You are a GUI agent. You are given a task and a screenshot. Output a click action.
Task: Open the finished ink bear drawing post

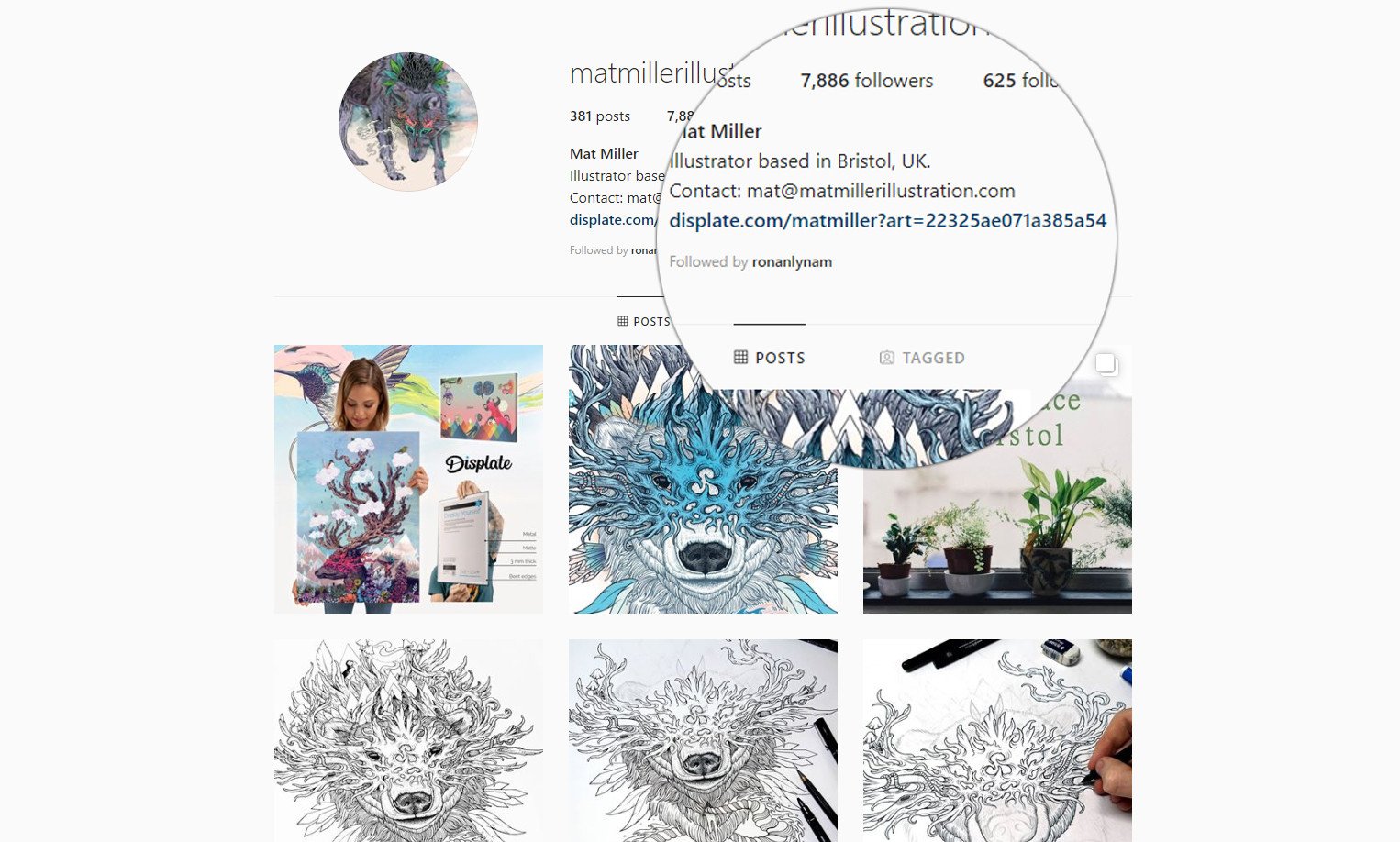pos(408,740)
